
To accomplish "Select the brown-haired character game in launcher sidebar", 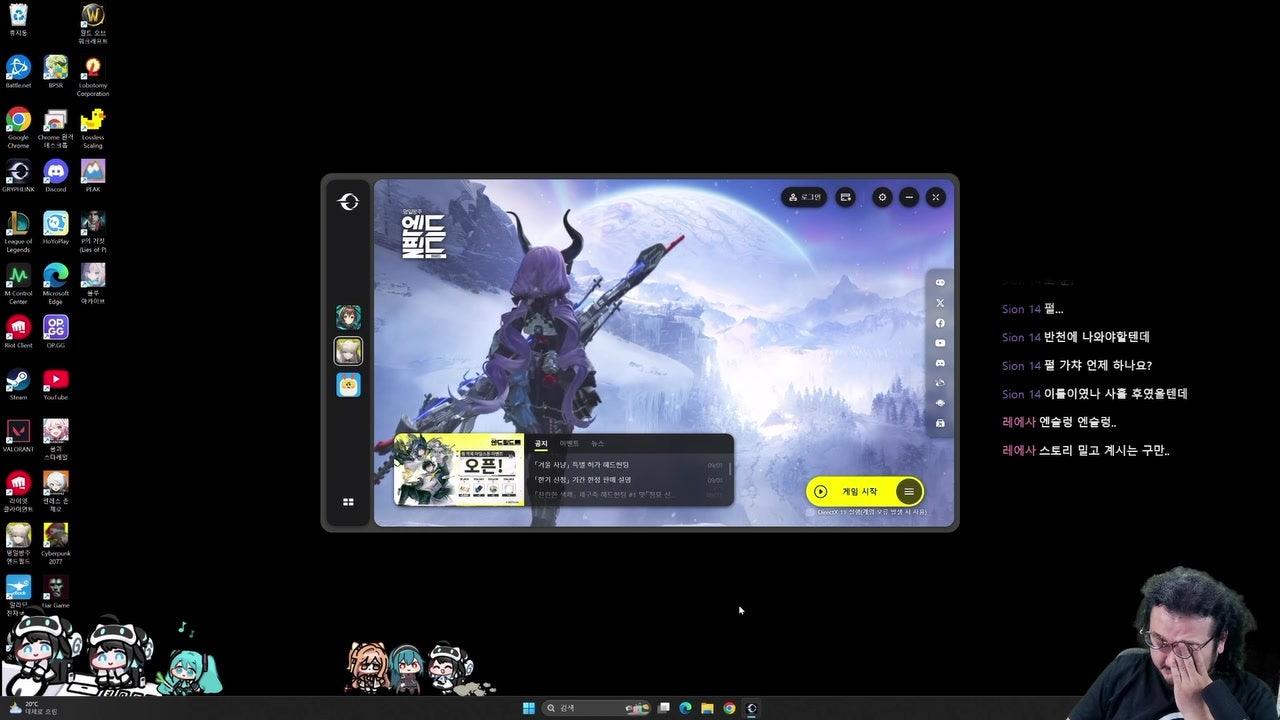I will (x=348, y=317).
